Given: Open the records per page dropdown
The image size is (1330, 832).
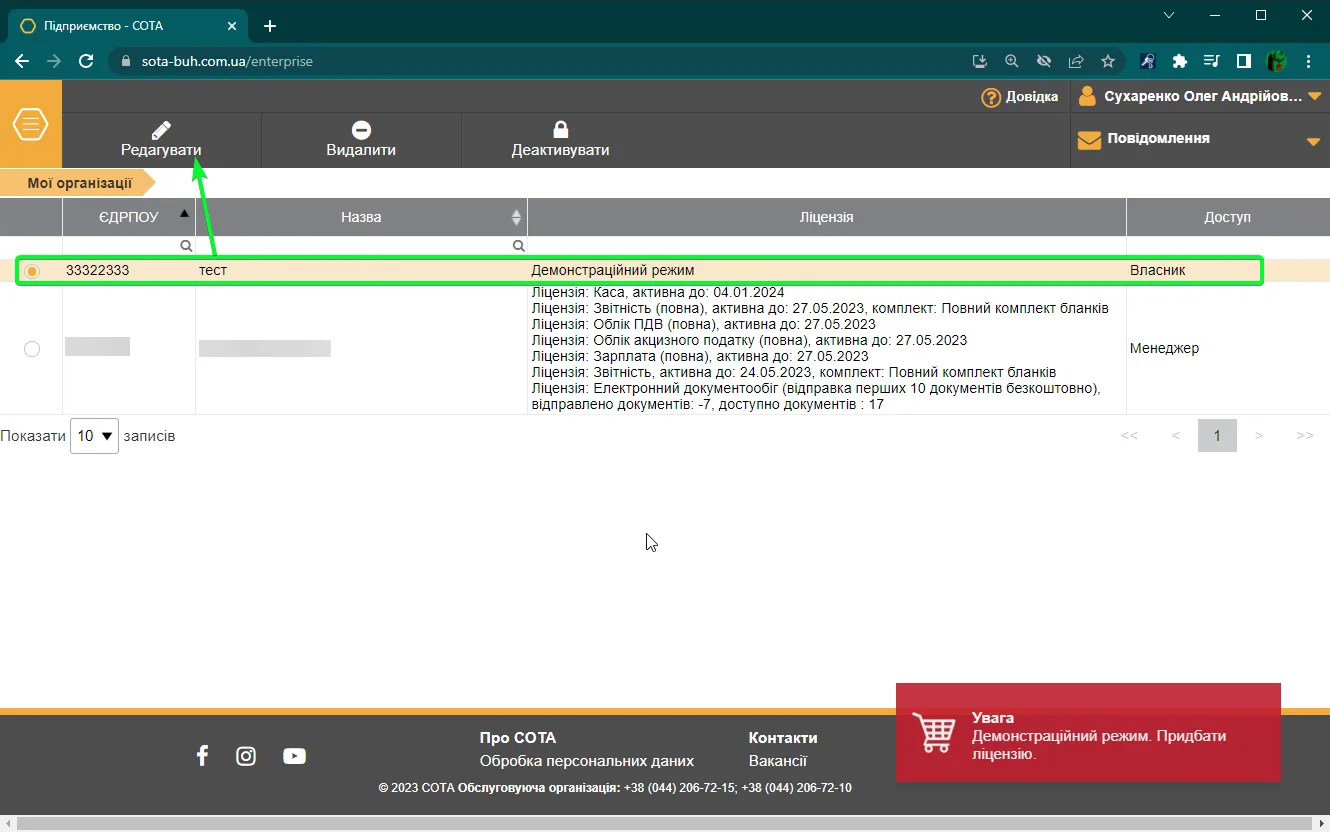Looking at the screenshot, I should click(94, 436).
